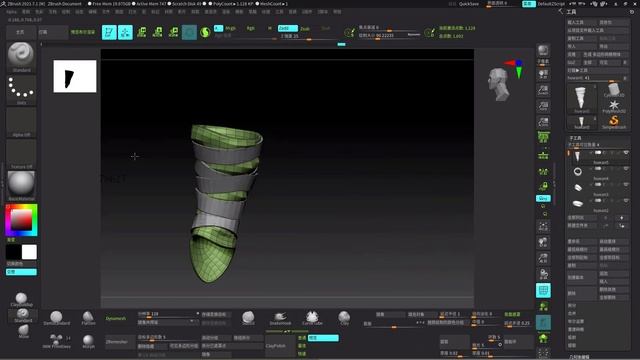Hide the first subtool via eye icon
Screen dimensions: 640x360
(626, 153)
